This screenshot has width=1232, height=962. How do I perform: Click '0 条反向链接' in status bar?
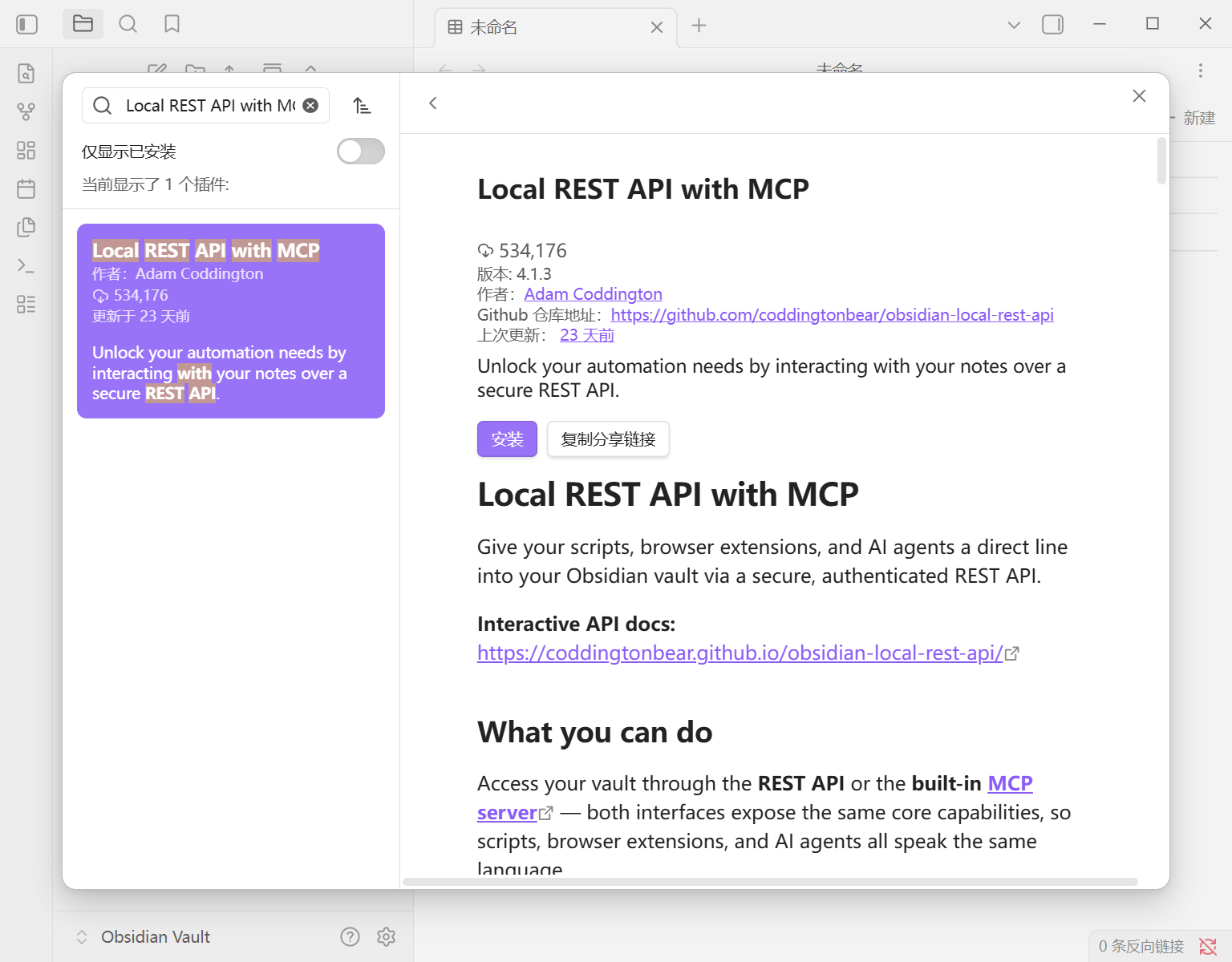(x=1141, y=947)
